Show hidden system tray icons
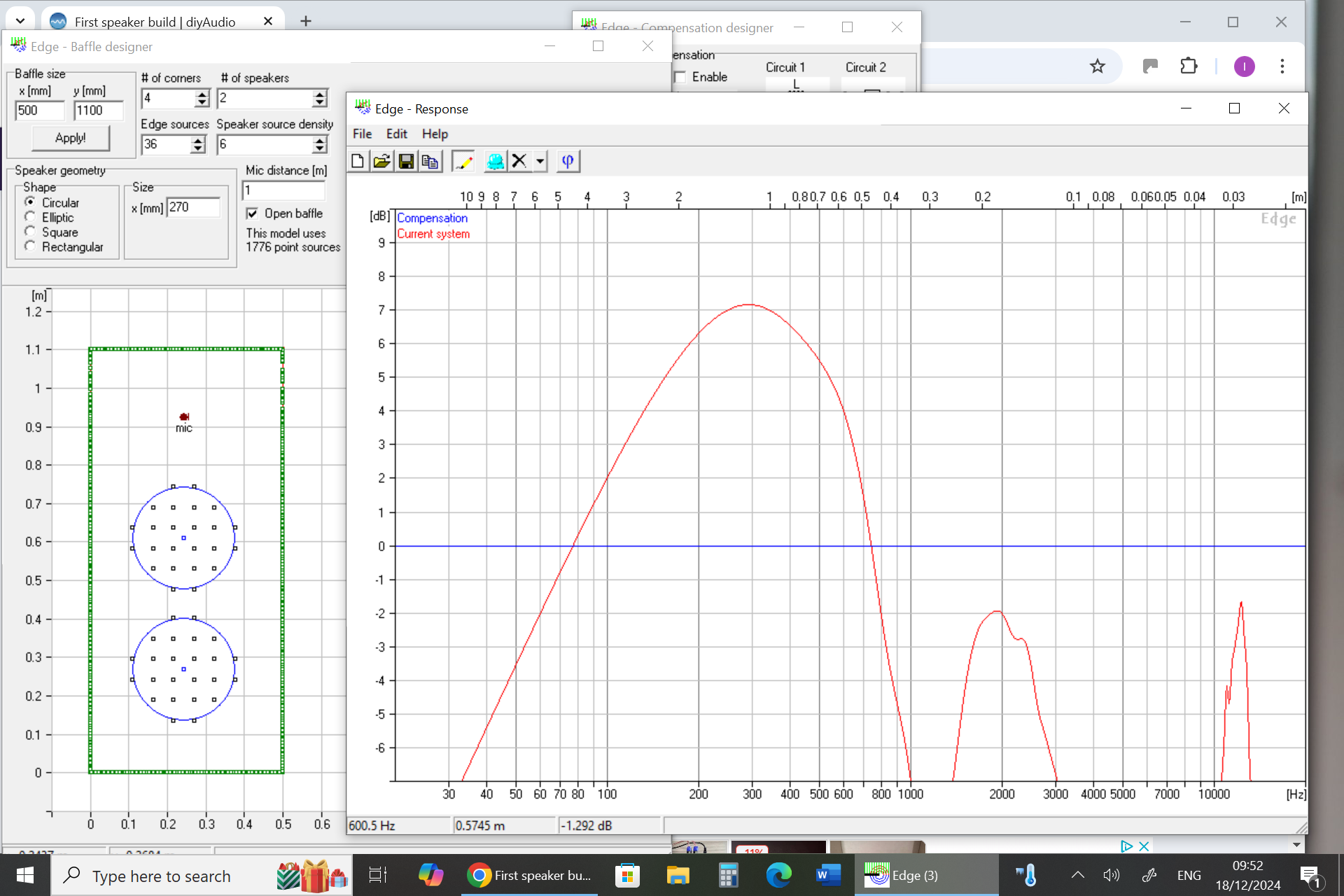 tap(1078, 875)
